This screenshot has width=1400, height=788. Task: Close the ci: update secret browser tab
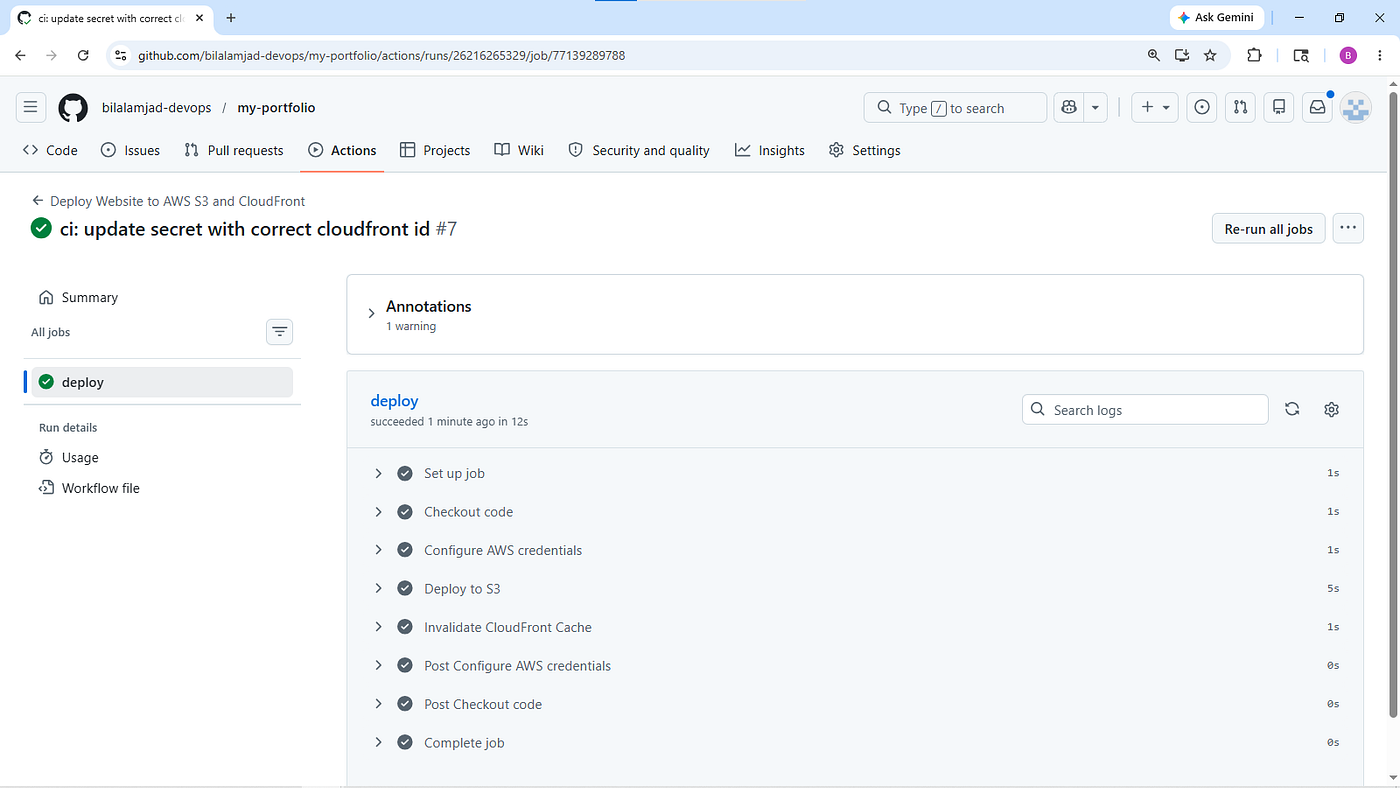[x=199, y=18]
